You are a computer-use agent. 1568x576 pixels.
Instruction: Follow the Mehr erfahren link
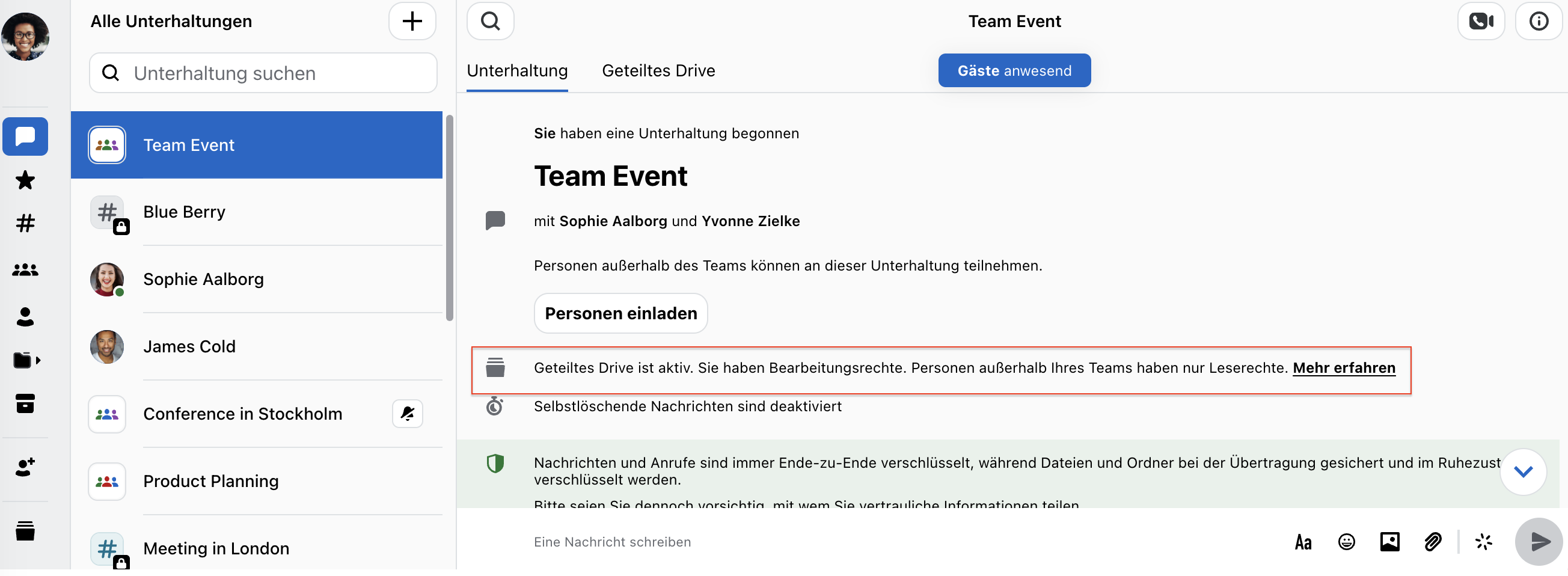[x=1343, y=369]
